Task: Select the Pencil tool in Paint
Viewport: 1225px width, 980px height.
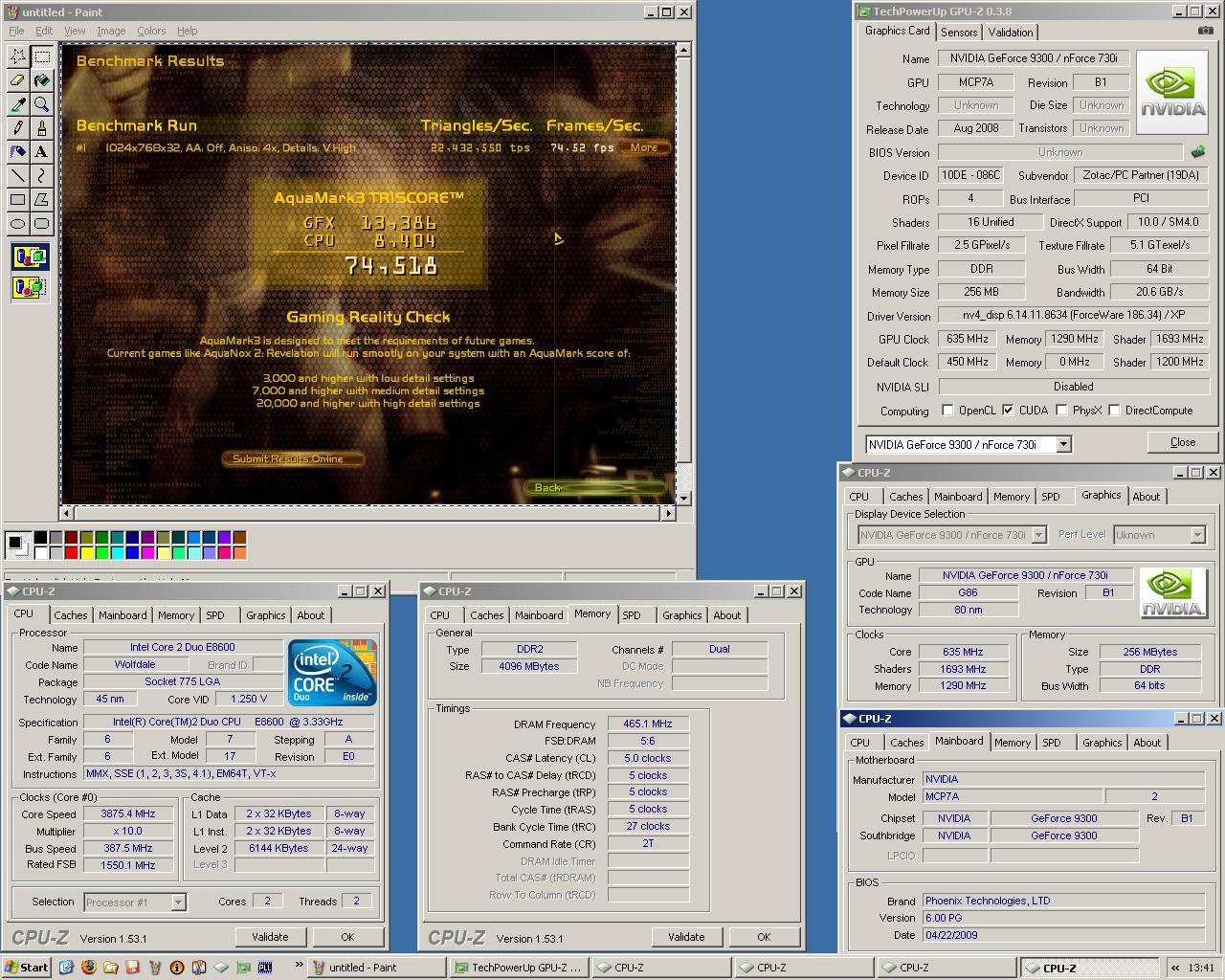Action: (18, 127)
